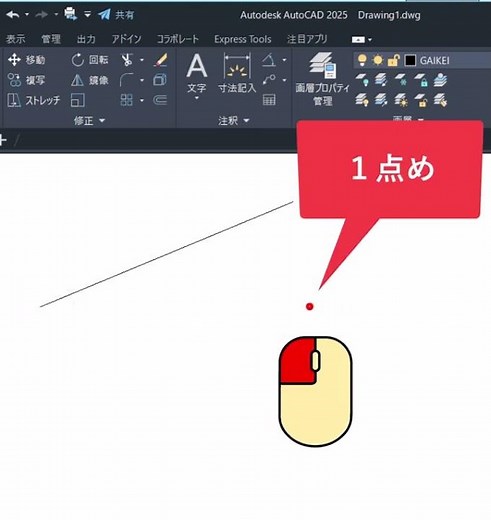Click the GAIKEI layer black color swatch
Image resolution: width=491 pixels, height=520 pixels.
click(x=410, y=60)
